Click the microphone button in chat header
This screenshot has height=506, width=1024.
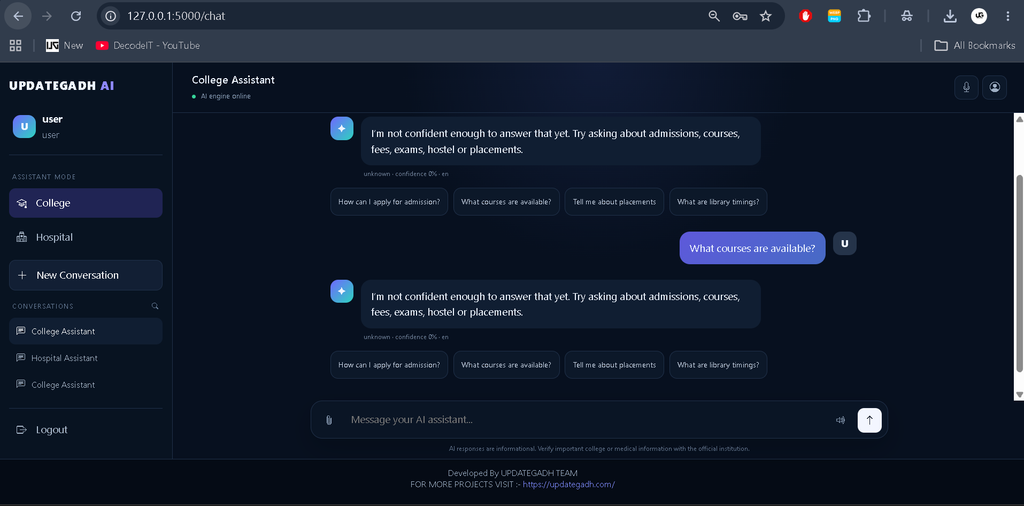(966, 87)
